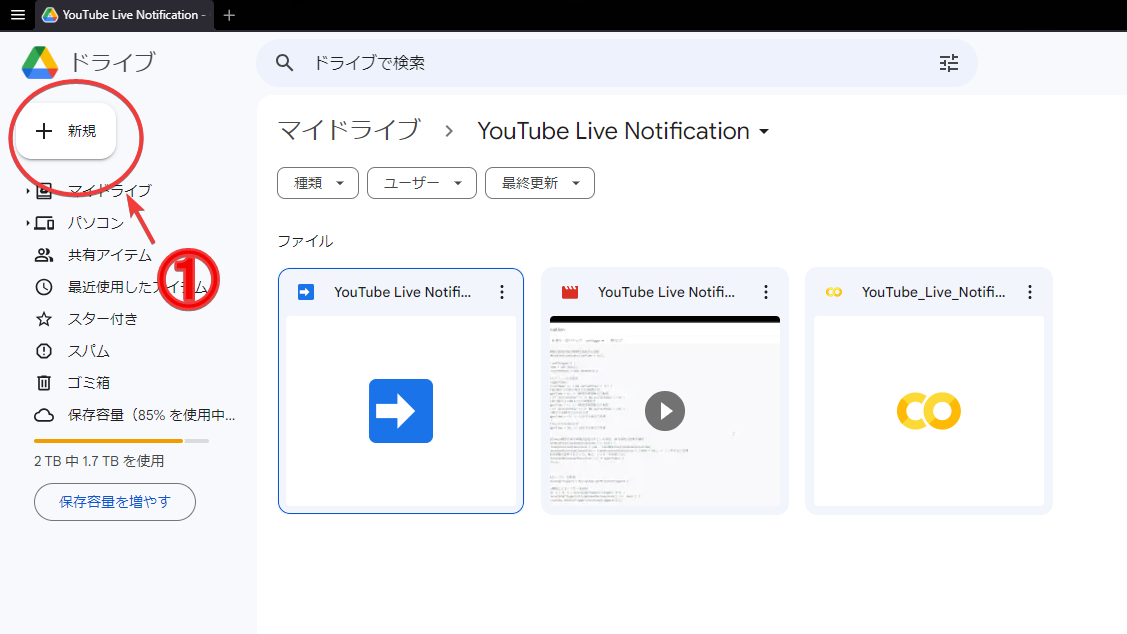Click the storage usage progress bar
The image size is (1127, 634).
pos(120,440)
